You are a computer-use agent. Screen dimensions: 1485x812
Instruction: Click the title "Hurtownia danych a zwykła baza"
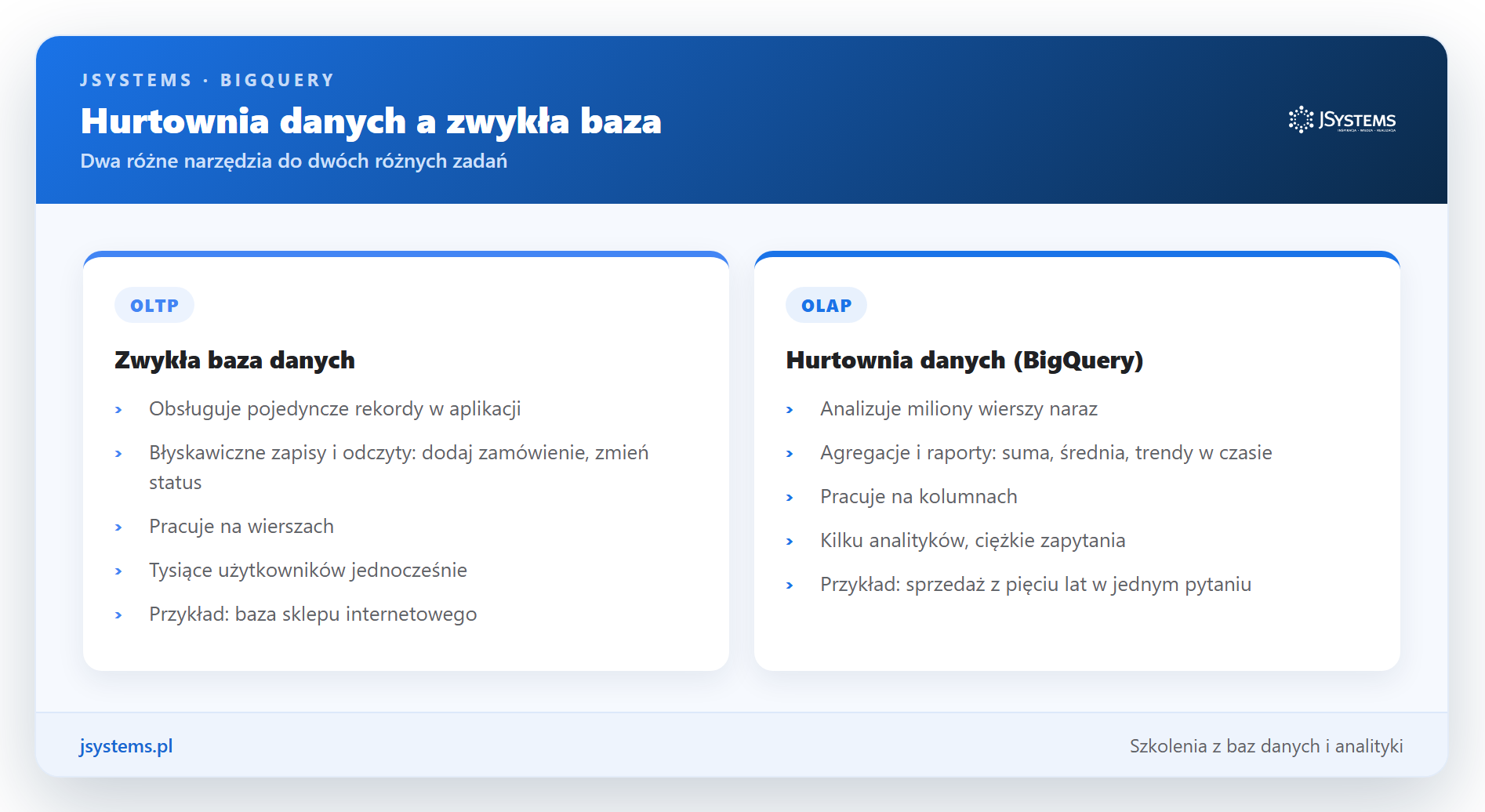[x=371, y=121]
